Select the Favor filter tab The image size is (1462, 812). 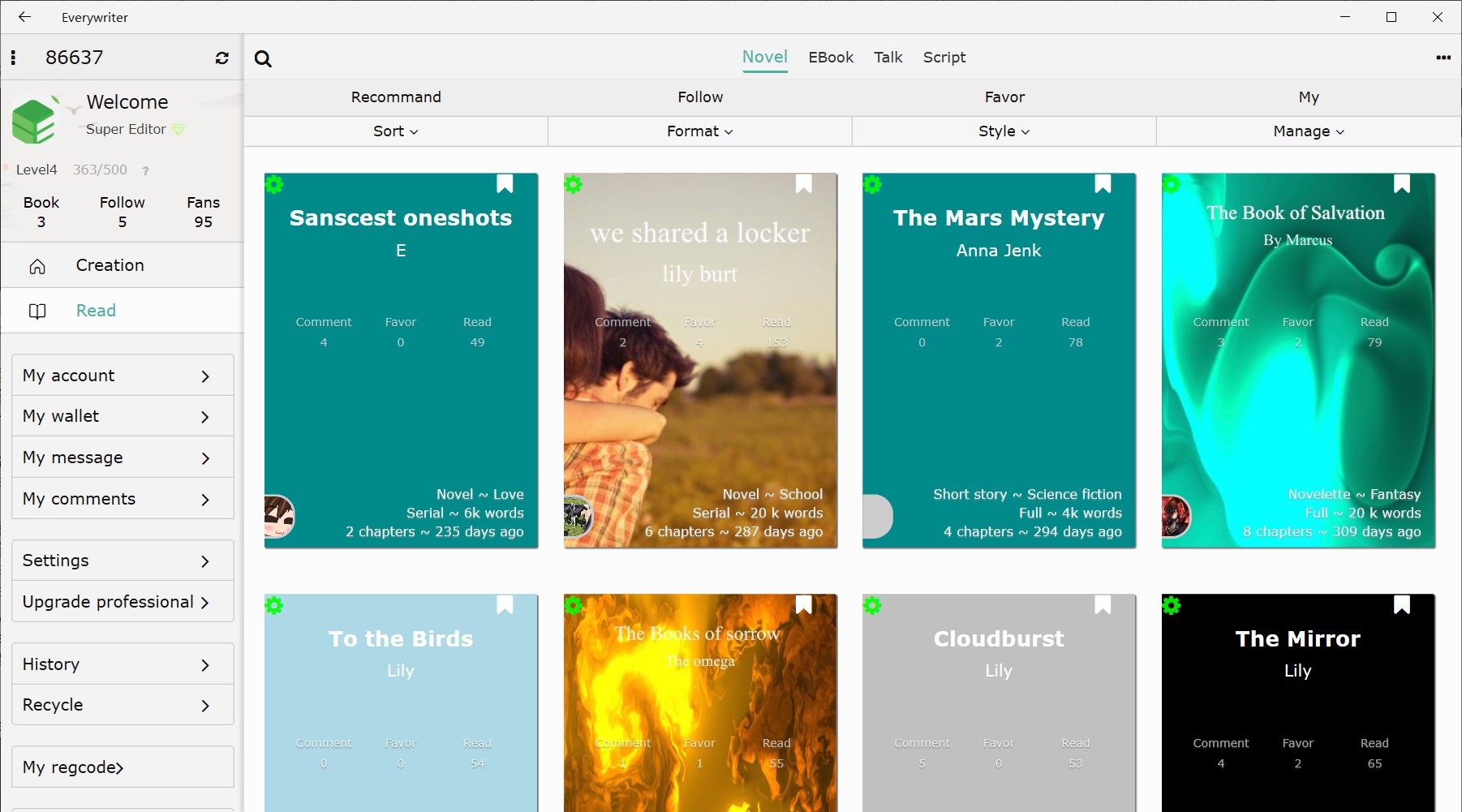1004,97
